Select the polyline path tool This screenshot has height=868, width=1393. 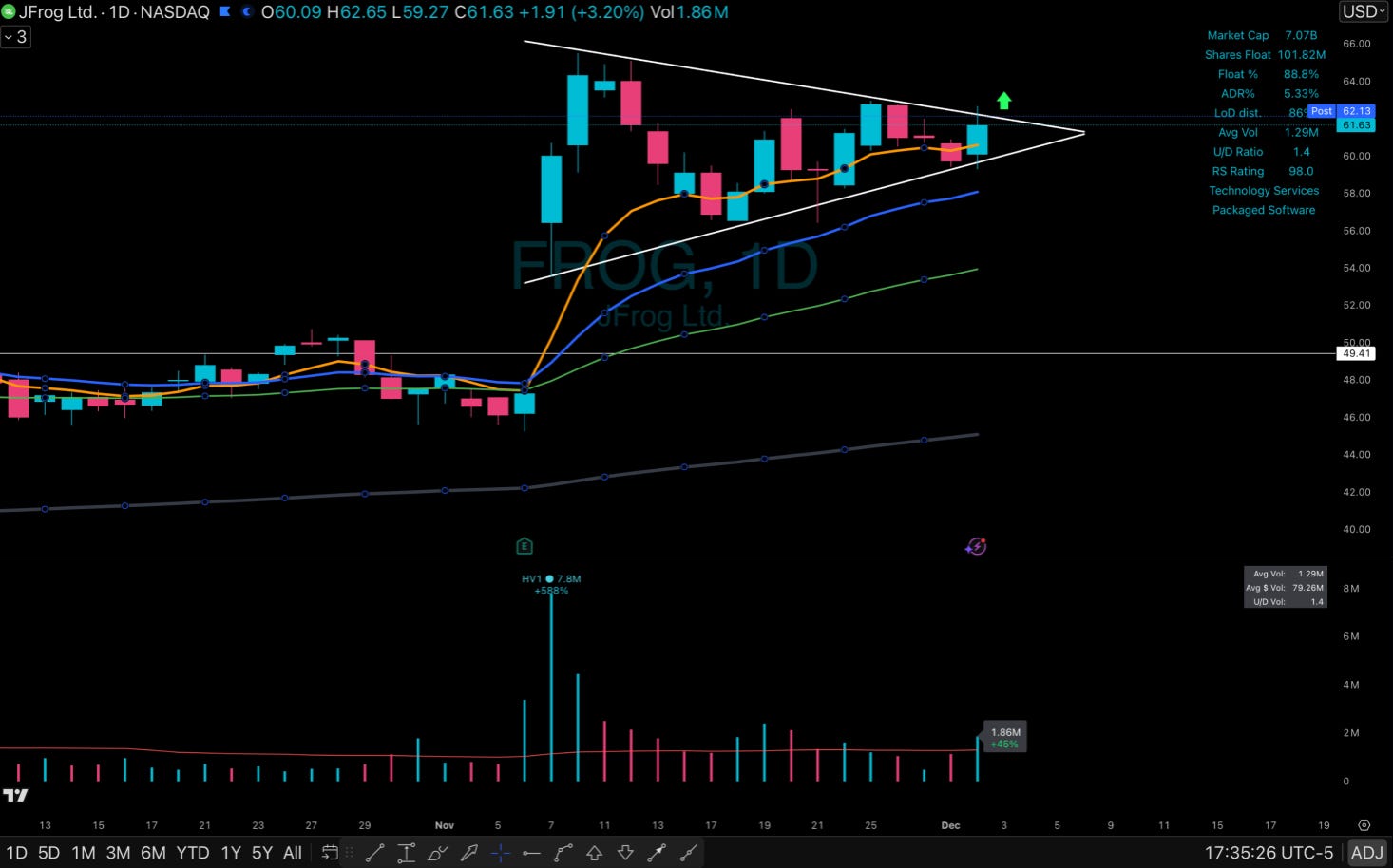tap(563, 853)
